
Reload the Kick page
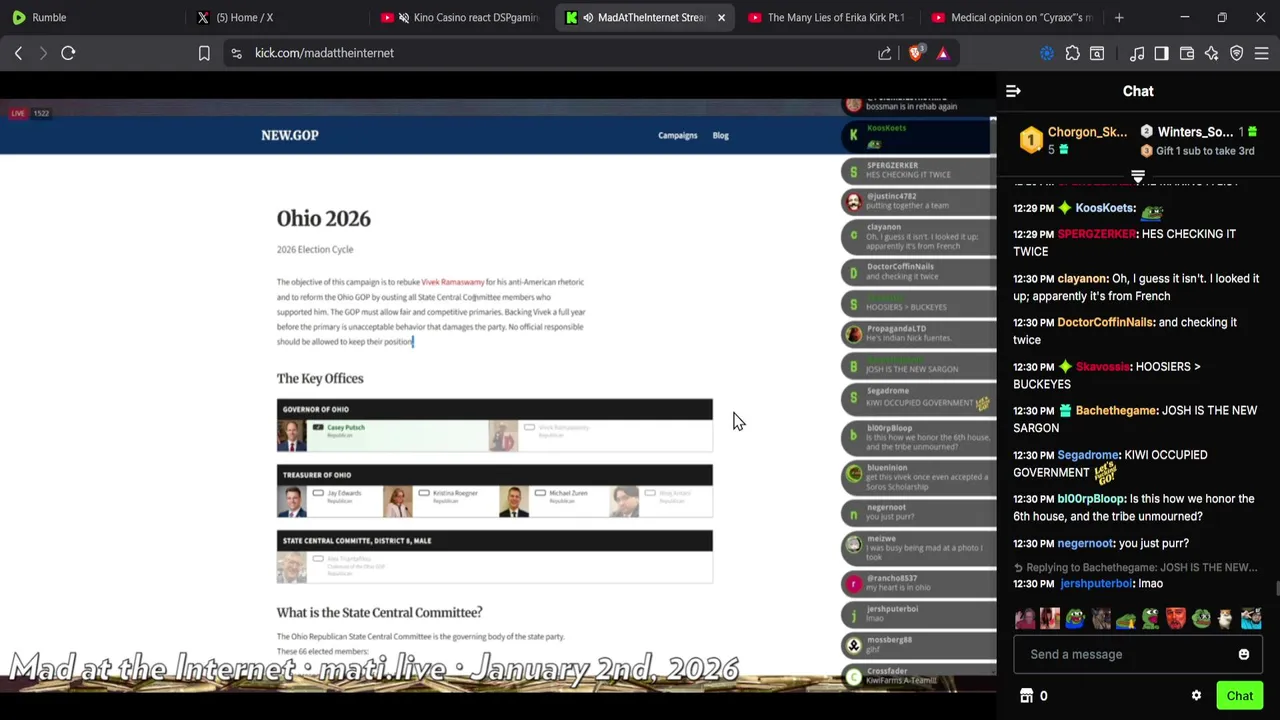(68, 53)
